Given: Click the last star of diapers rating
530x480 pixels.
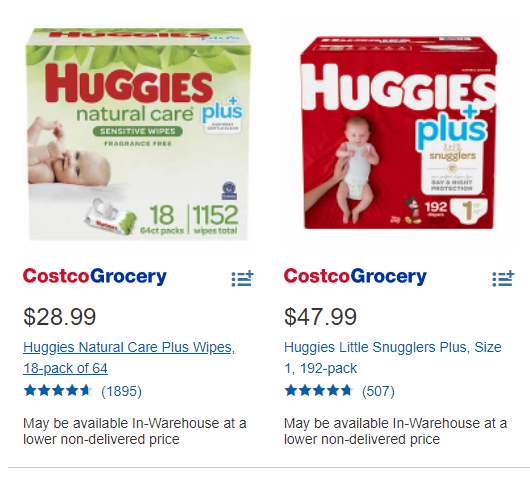Looking at the screenshot, I should pos(346,390).
